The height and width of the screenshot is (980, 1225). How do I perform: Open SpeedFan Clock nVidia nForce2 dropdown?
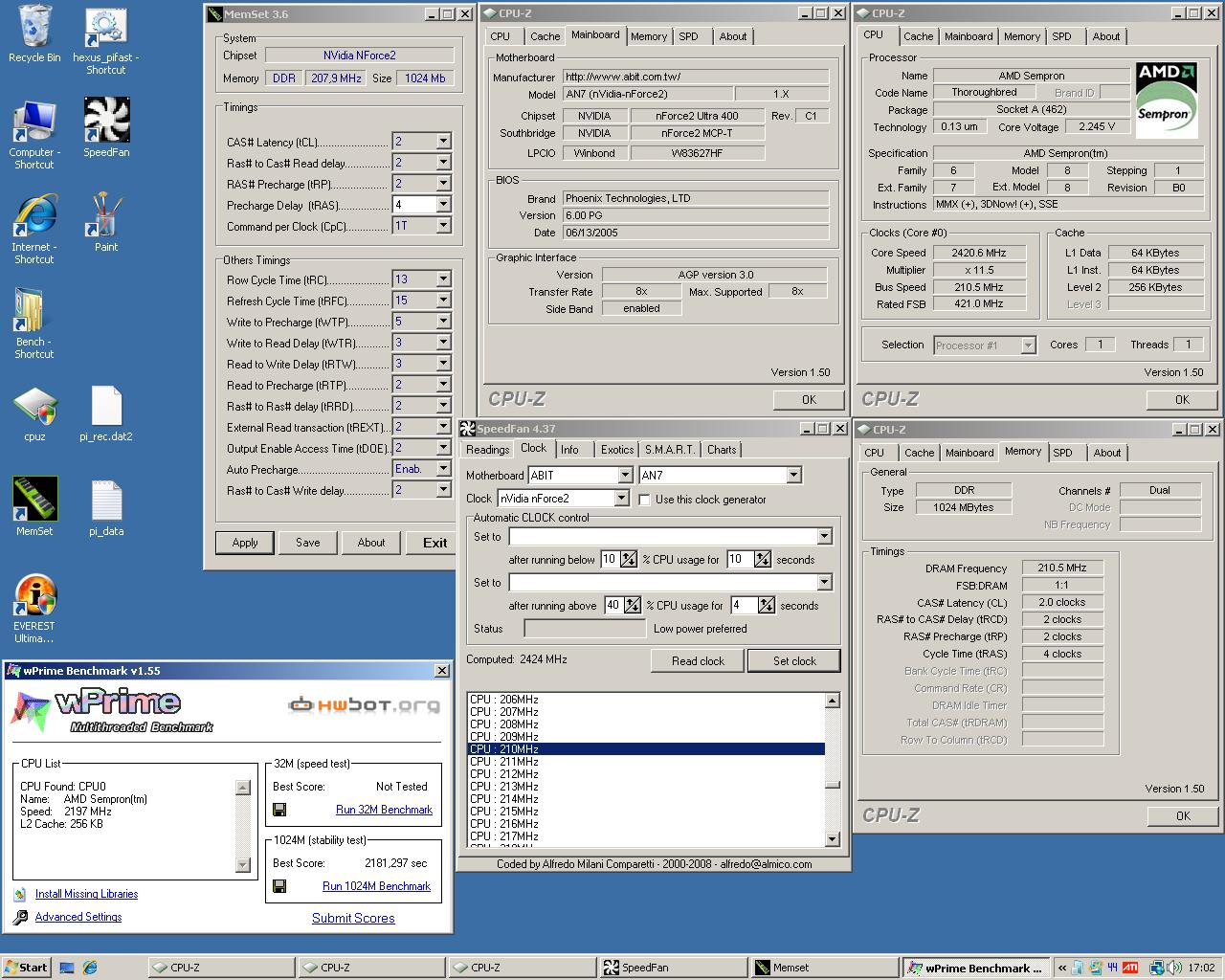pyautogui.click(x=621, y=499)
